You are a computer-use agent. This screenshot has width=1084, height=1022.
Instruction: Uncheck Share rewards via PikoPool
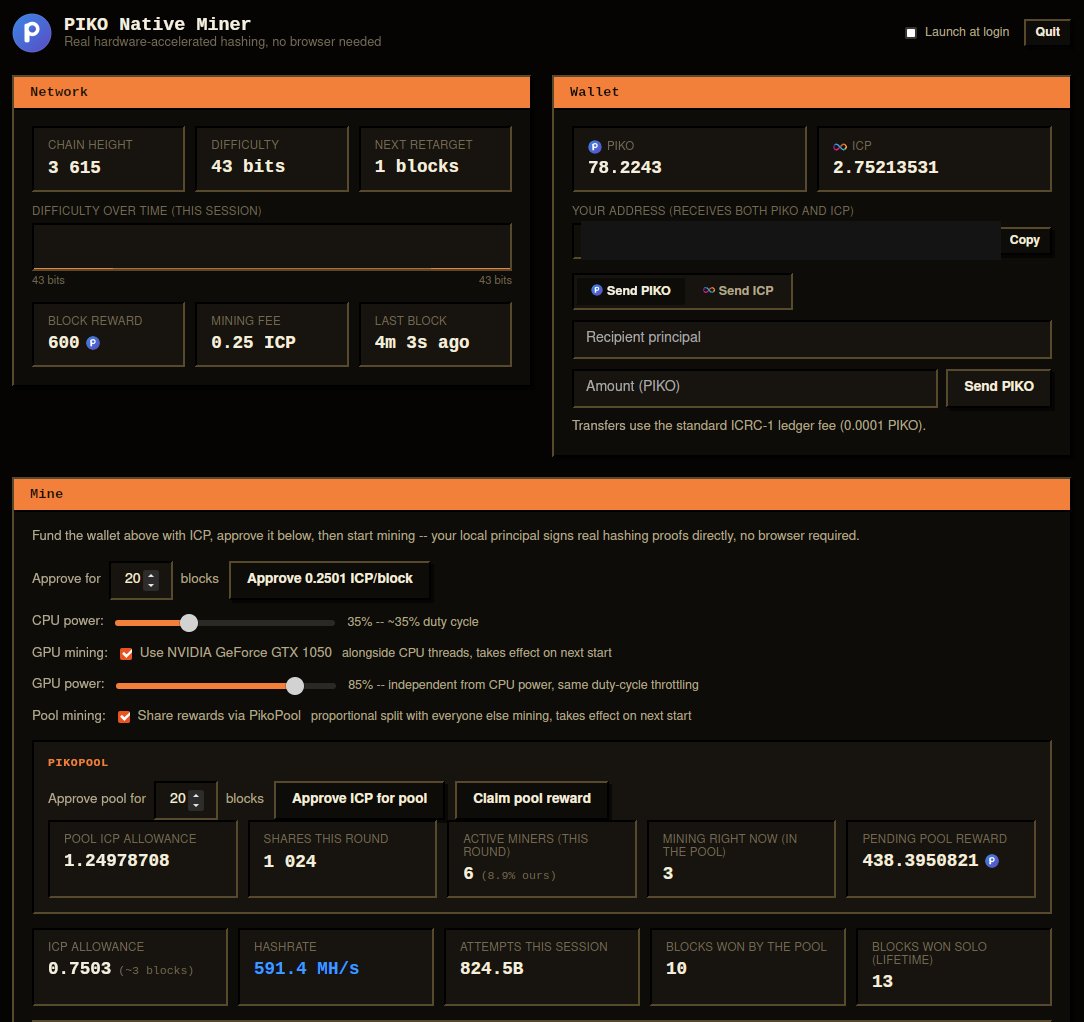click(x=124, y=716)
